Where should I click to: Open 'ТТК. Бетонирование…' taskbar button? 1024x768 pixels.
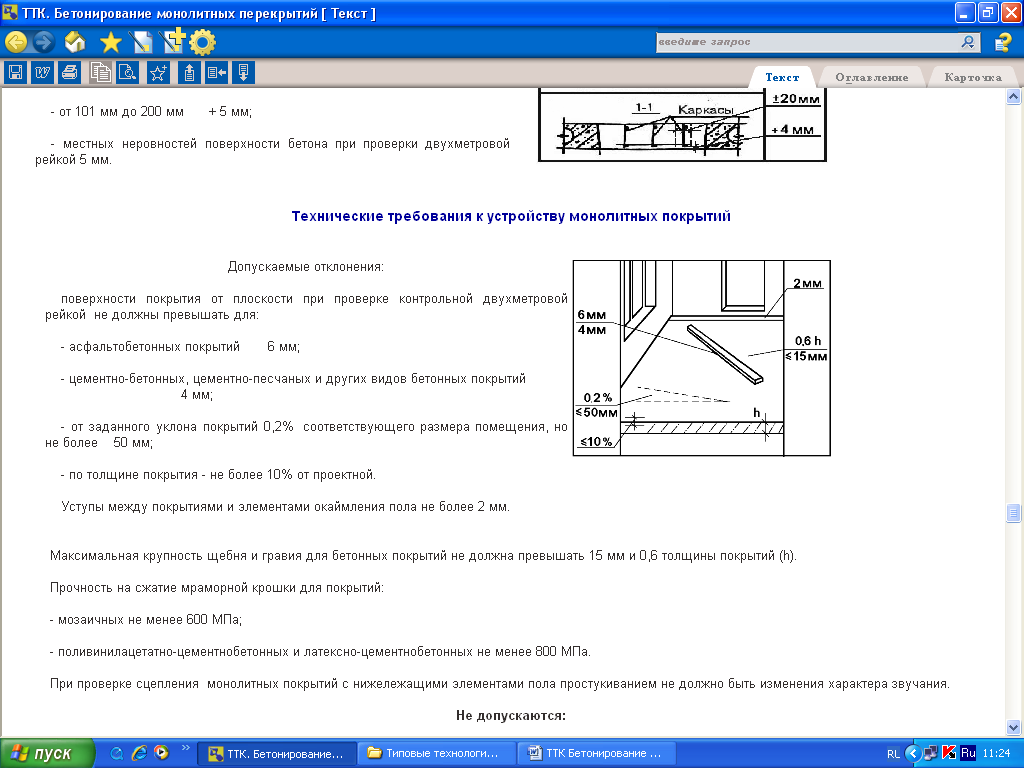point(277,754)
